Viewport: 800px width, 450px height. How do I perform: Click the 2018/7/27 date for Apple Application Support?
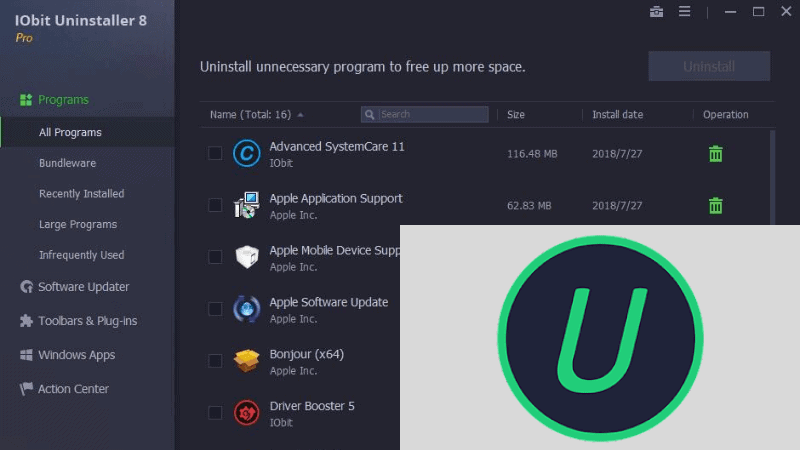tap(617, 206)
